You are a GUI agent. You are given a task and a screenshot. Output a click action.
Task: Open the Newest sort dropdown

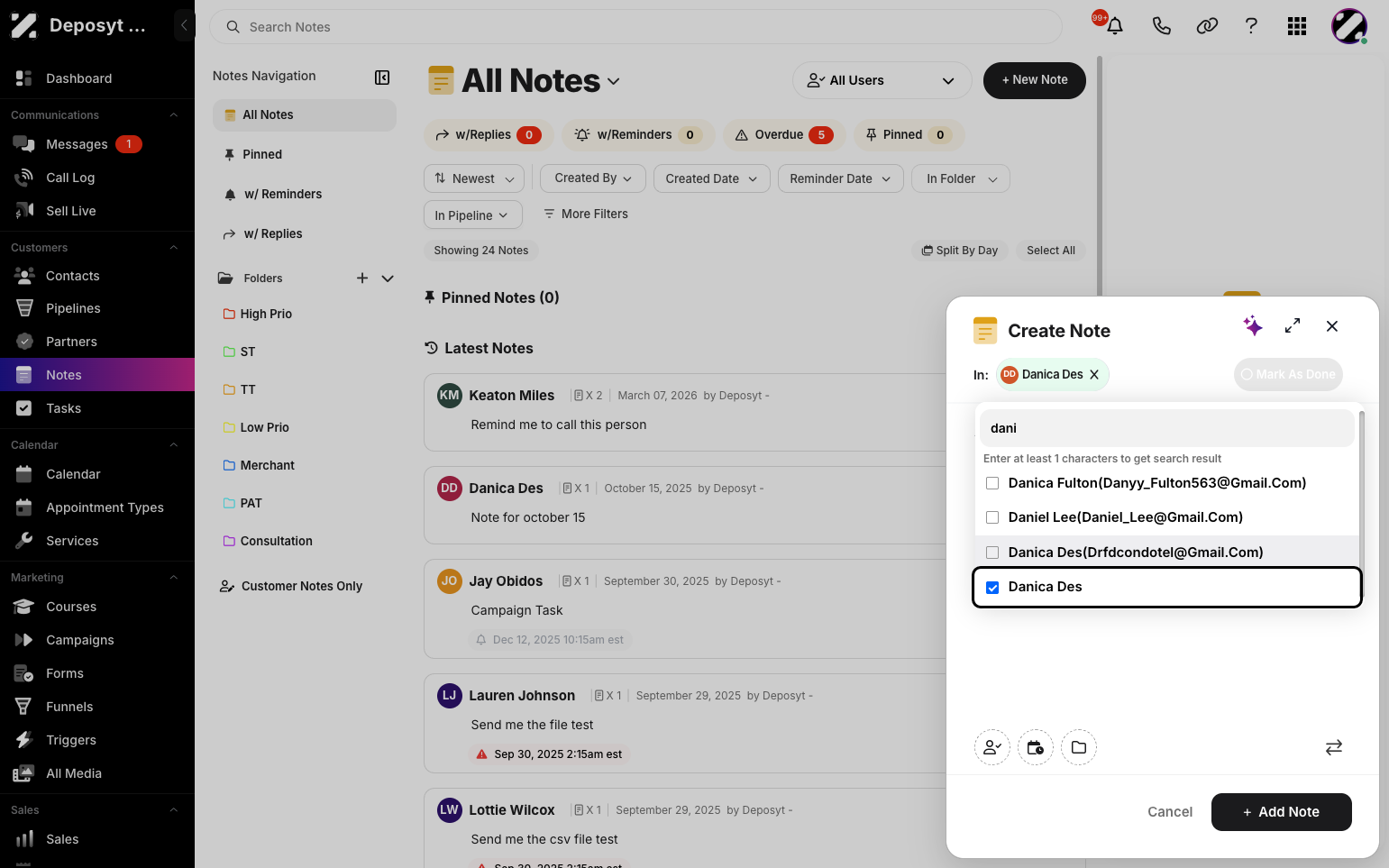coord(474,178)
